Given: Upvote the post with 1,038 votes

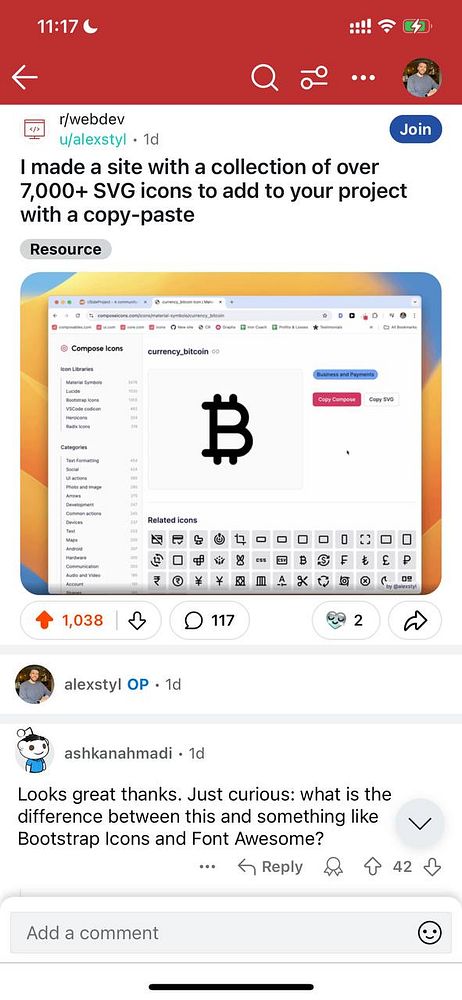Looking at the screenshot, I should click(43, 620).
